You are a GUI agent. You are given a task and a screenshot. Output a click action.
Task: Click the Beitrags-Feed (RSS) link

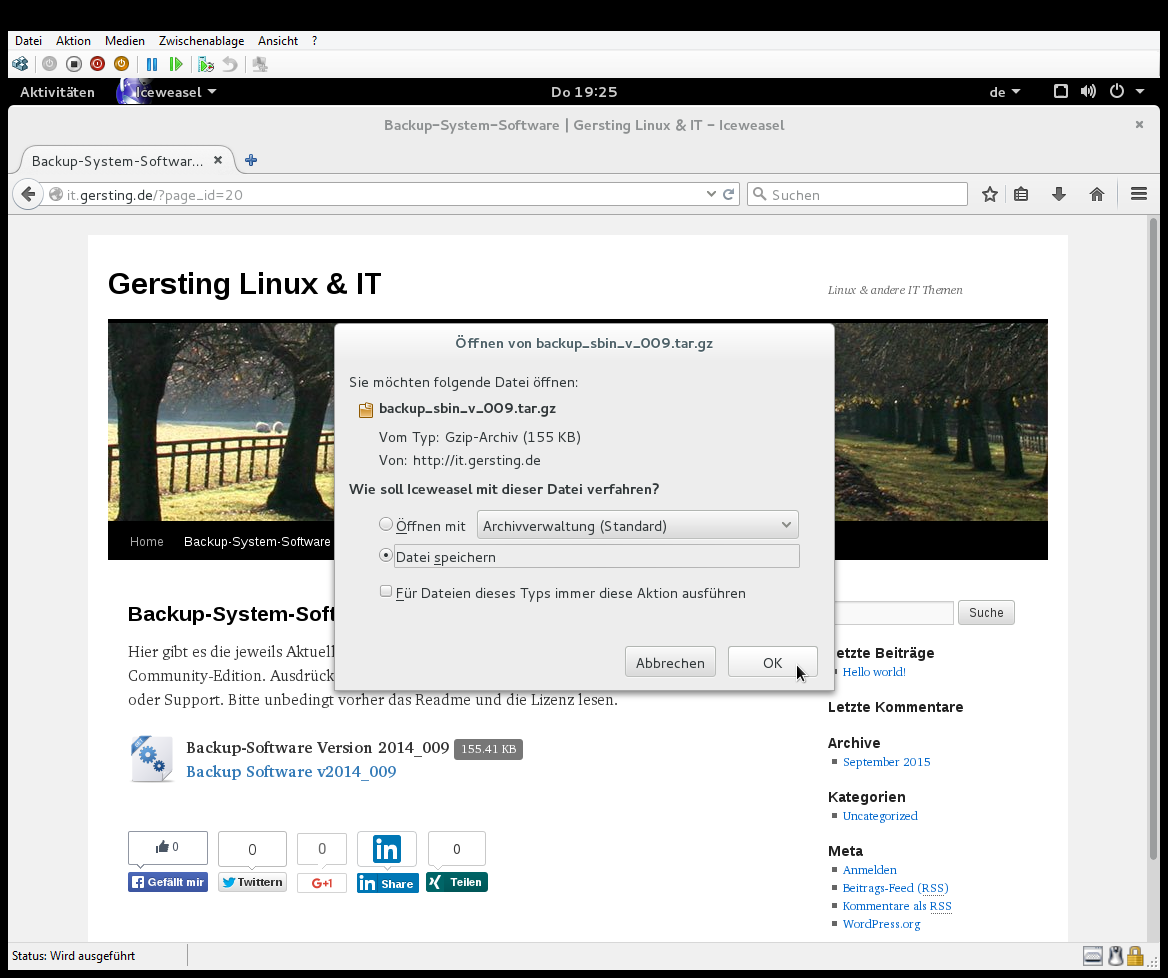coord(895,888)
